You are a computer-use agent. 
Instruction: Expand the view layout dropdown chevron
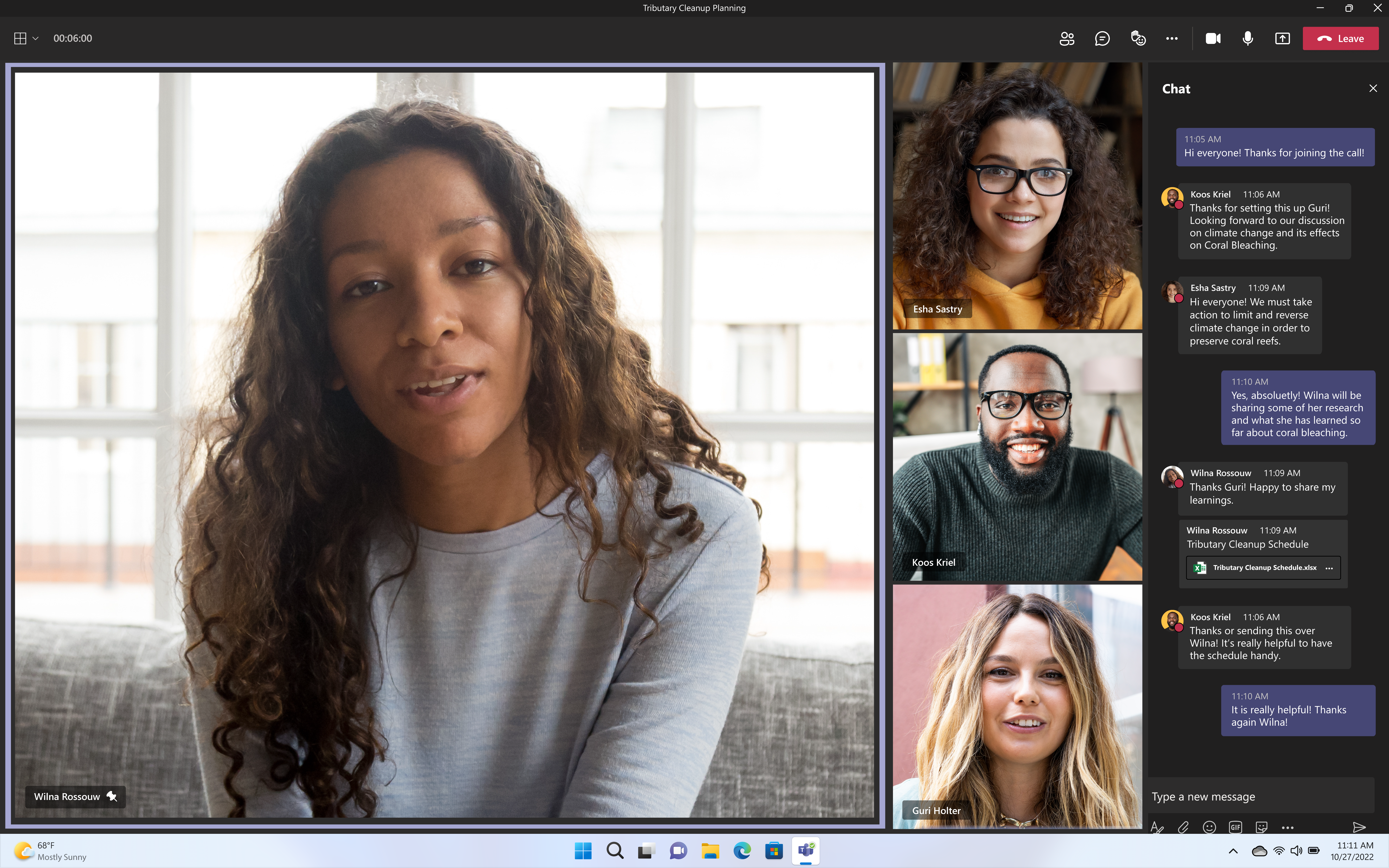tap(36, 39)
